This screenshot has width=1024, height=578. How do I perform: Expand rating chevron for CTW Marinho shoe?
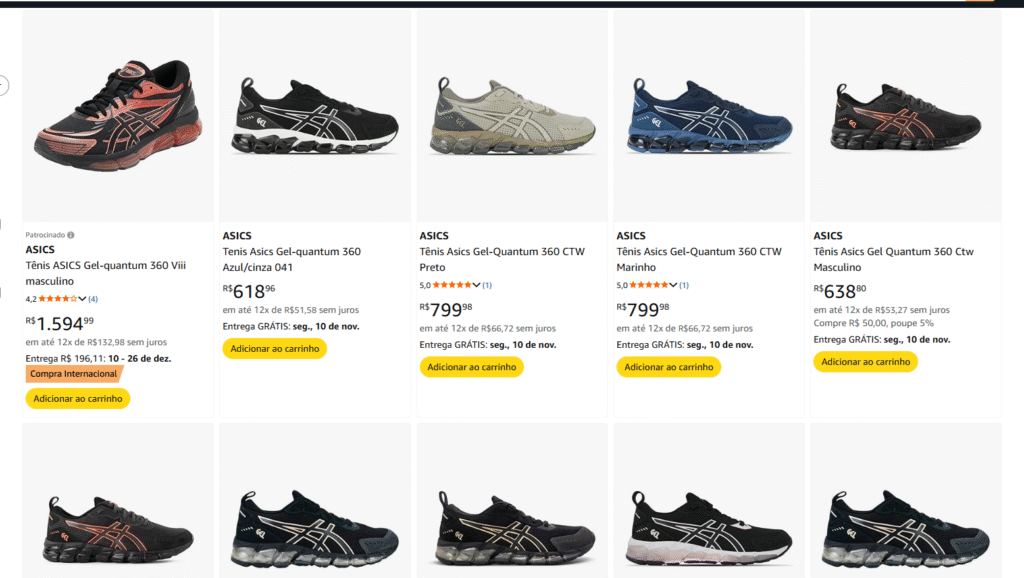[674, 285]
